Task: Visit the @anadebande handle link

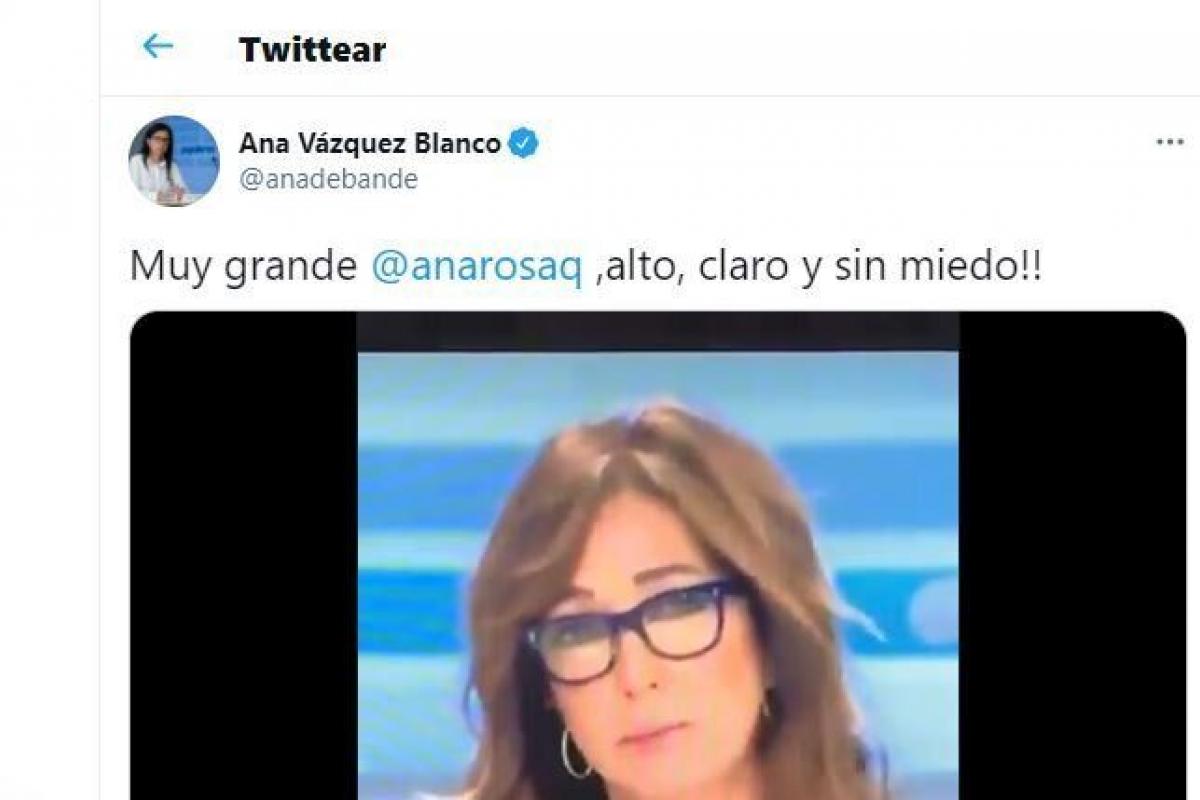Action: coord(328,180)
